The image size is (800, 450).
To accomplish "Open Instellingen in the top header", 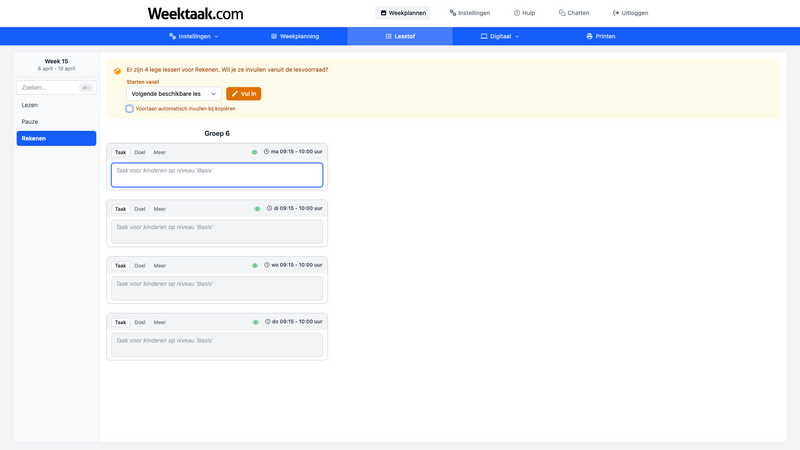I will pyautogui.click(x=470, y=13).
